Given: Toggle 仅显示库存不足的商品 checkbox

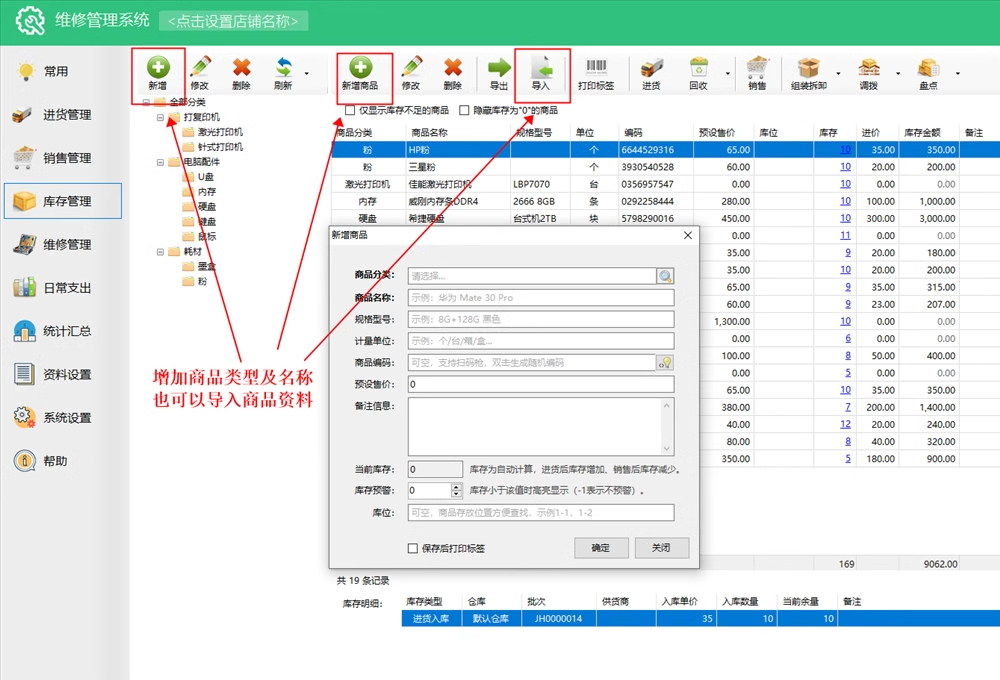Looking at the screenshot, I should [x=350, y=110].
